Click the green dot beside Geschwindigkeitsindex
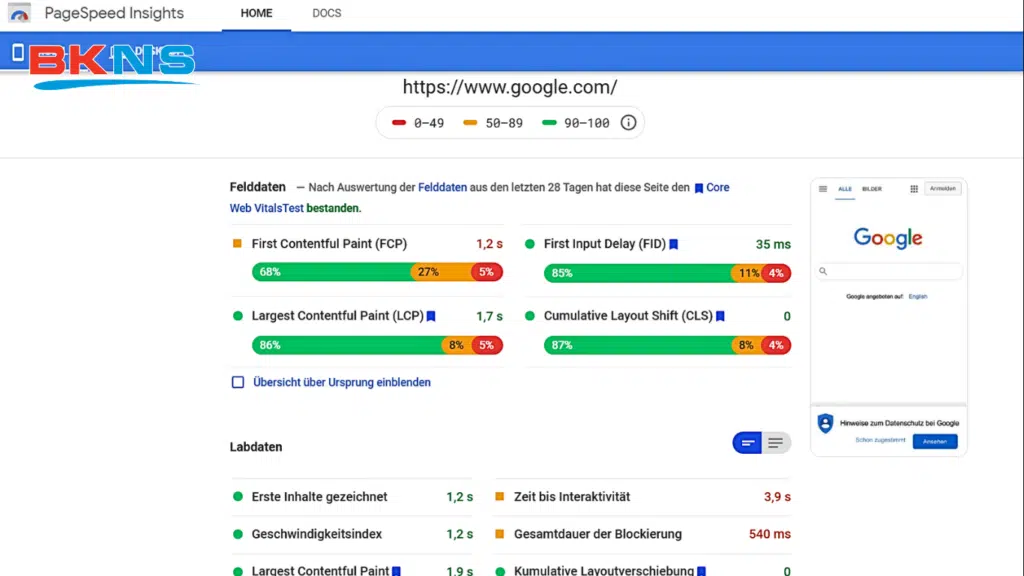Screen dimensions: 1024x576 point(238,534)
